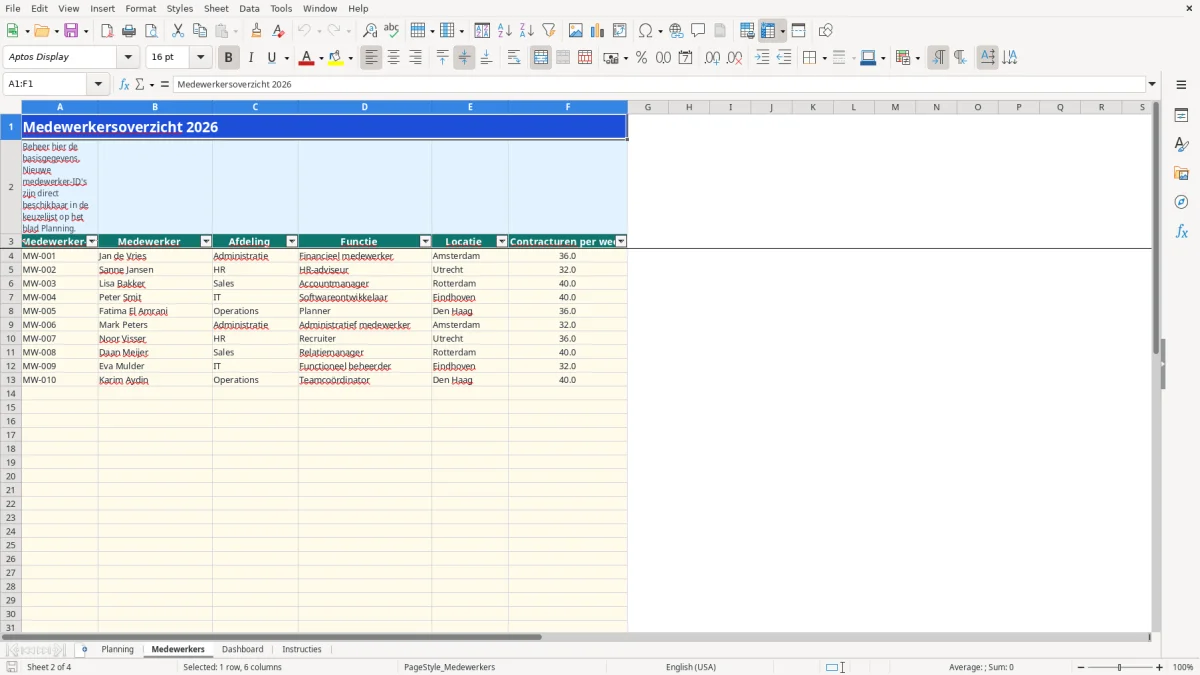Open the Sheet menu

click(216, 8)
